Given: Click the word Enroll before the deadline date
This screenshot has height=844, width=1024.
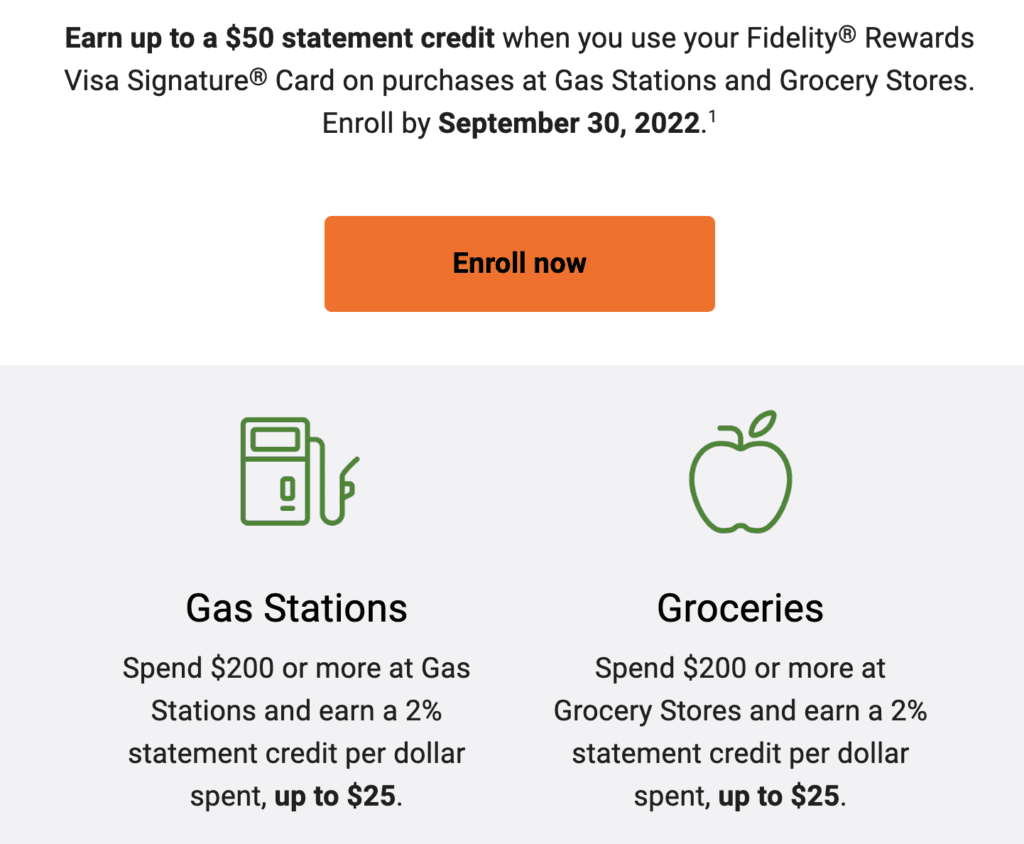Looking at the screenshot, I should coord(357,123).
